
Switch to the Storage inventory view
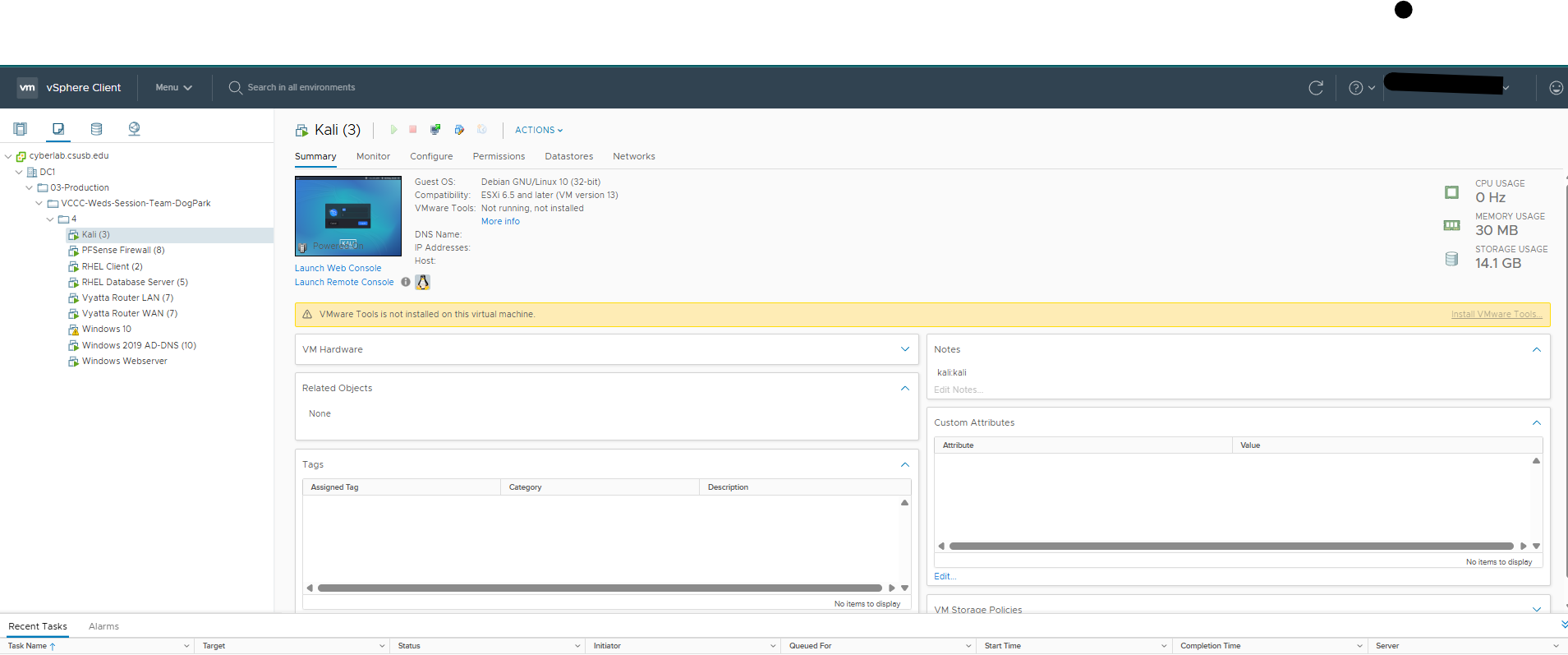96,129
